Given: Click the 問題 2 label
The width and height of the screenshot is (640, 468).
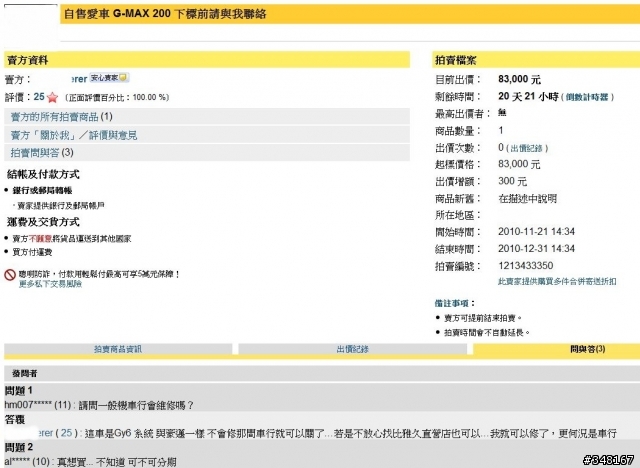Looking at the screenshot, I should coord(18,448).
